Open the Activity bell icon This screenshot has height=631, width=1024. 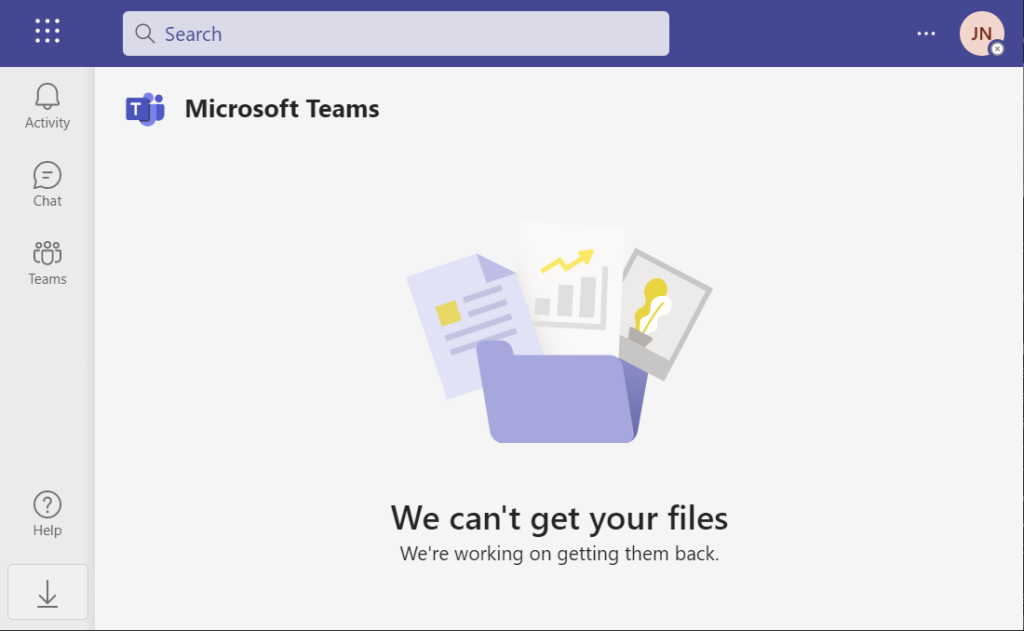coord(47,96)
